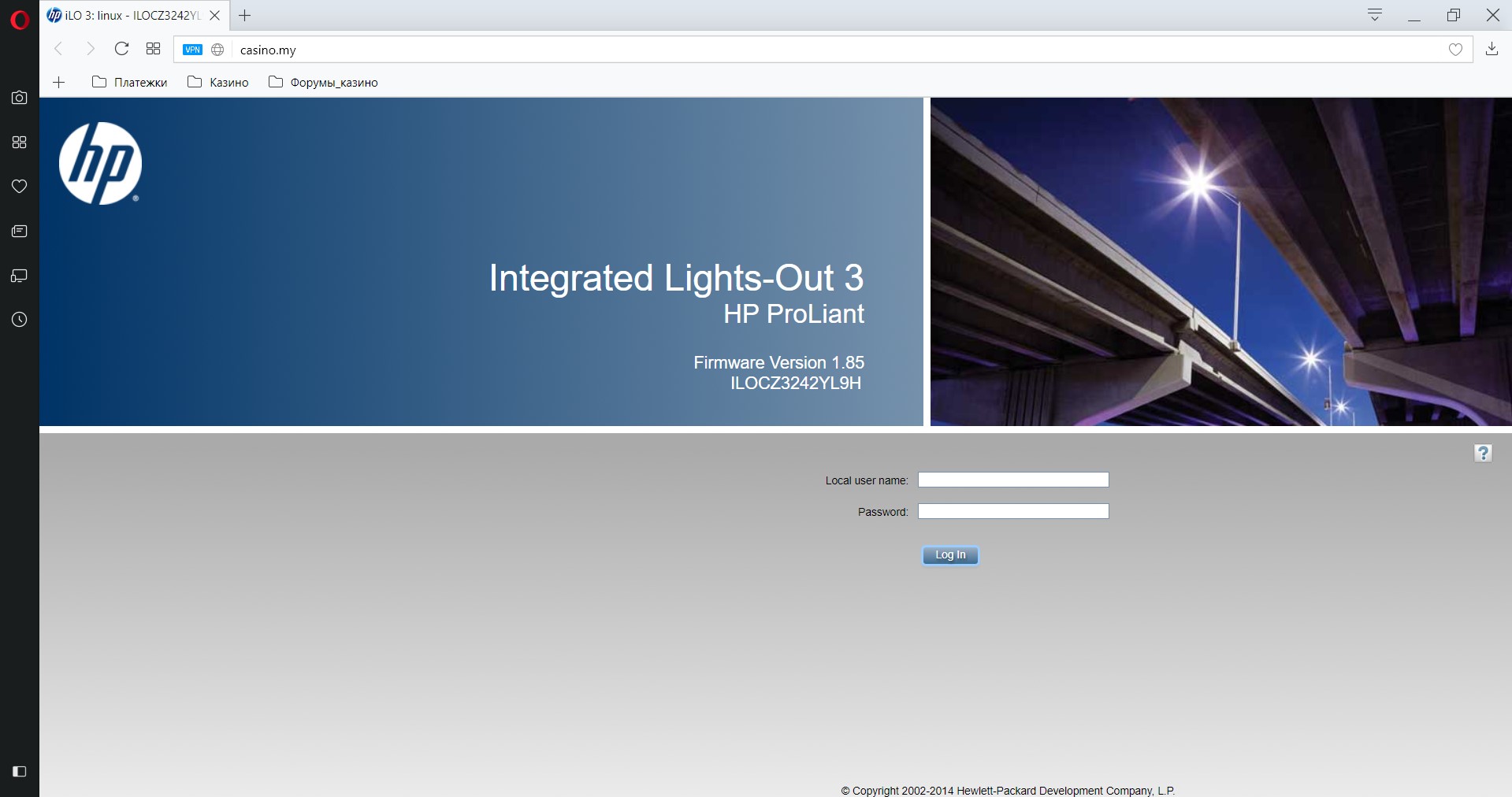Open a new tab with plus button
Screen dimensions: 1512x797
pos(245,15)
